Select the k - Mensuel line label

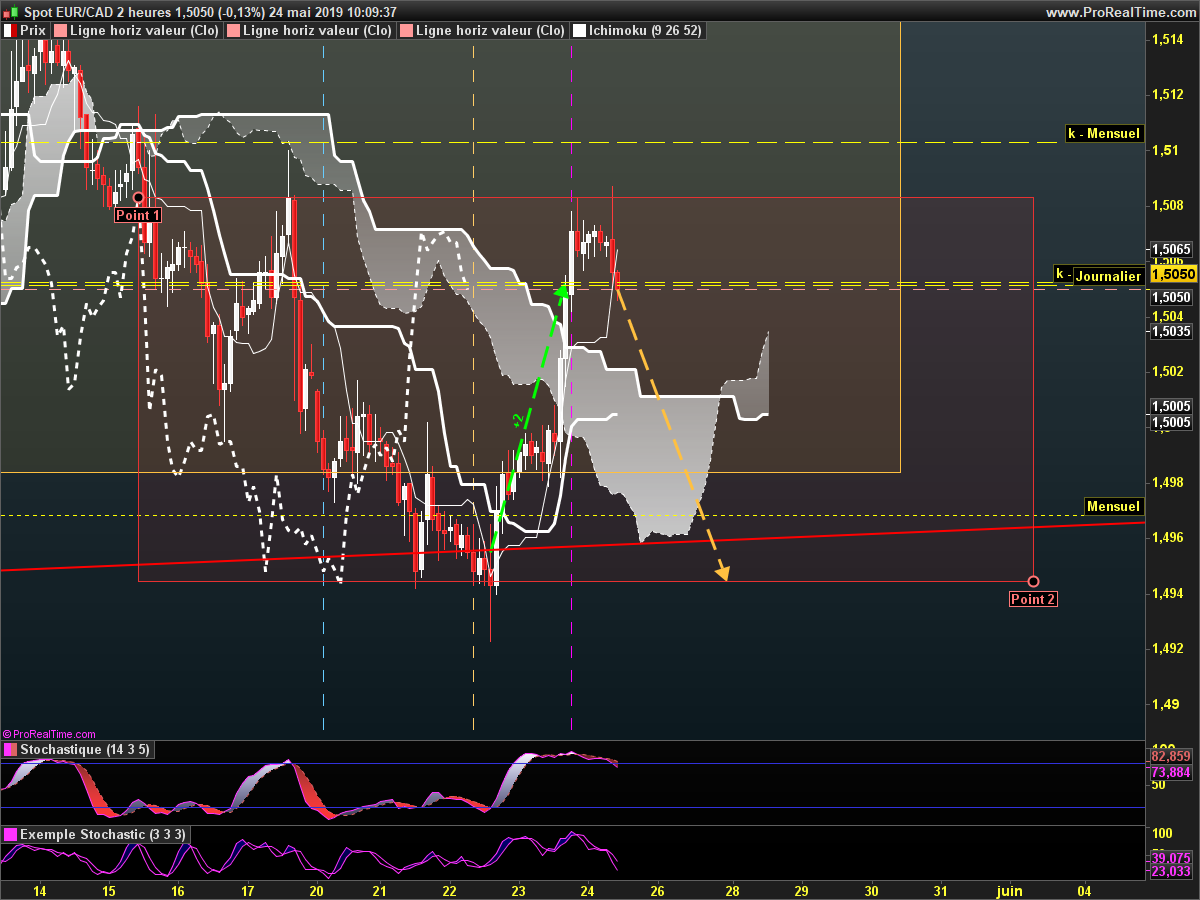1105,133
